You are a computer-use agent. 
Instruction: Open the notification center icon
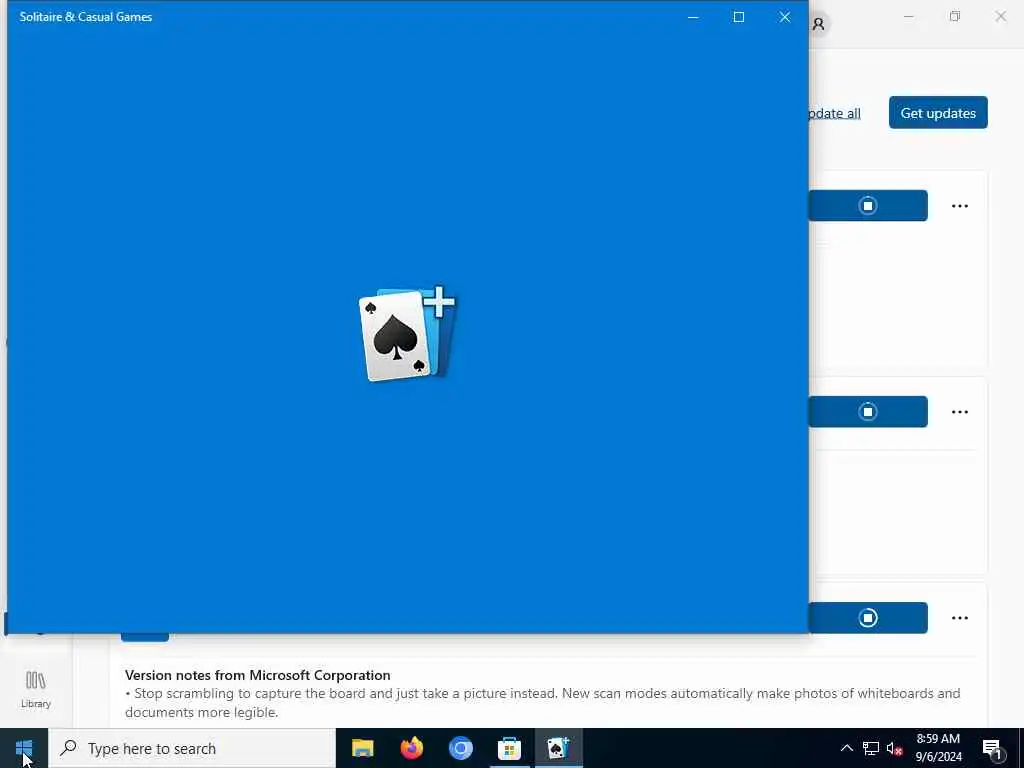click(992, 748)
